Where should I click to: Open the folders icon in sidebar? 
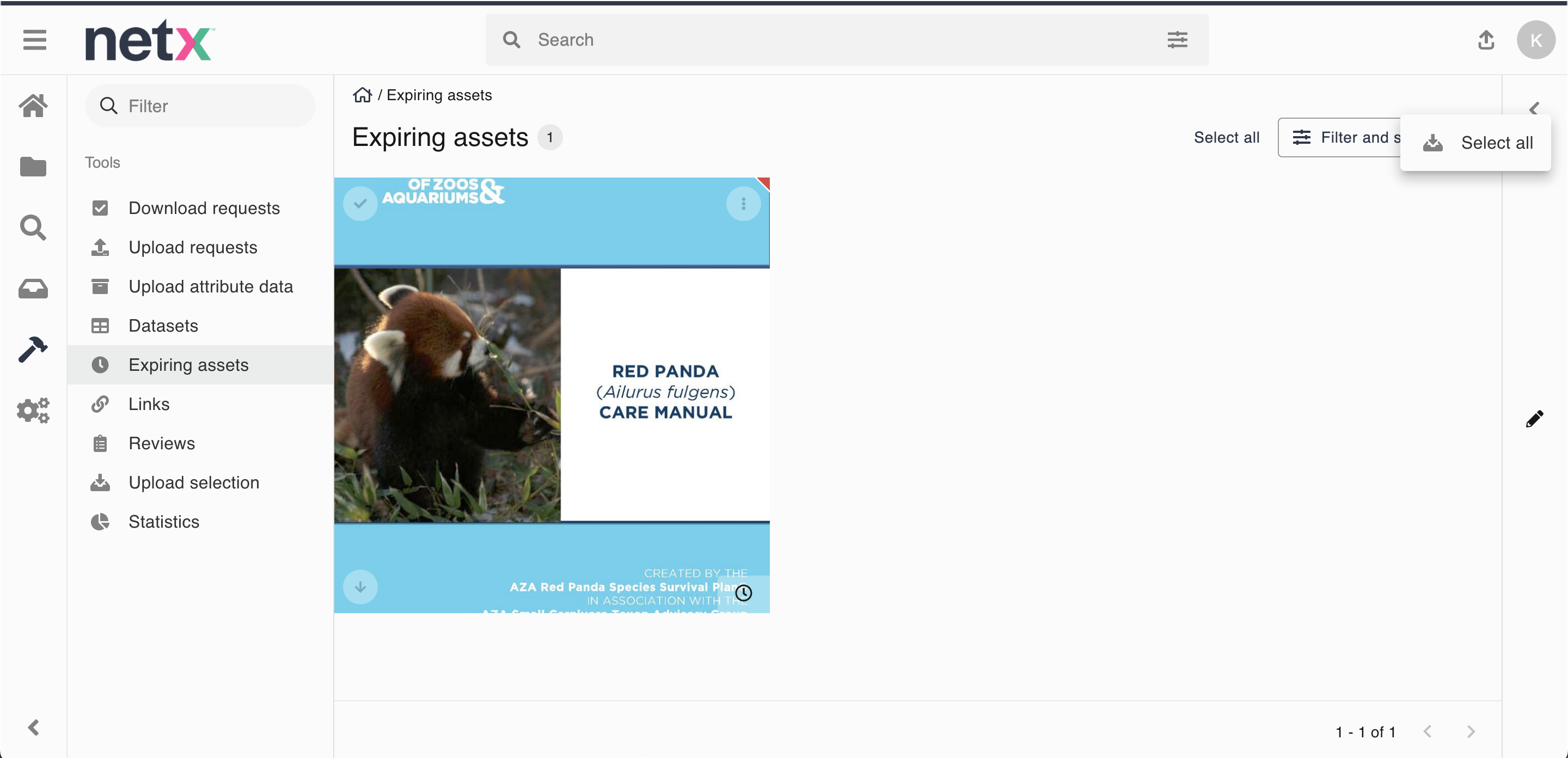(33, 166)
